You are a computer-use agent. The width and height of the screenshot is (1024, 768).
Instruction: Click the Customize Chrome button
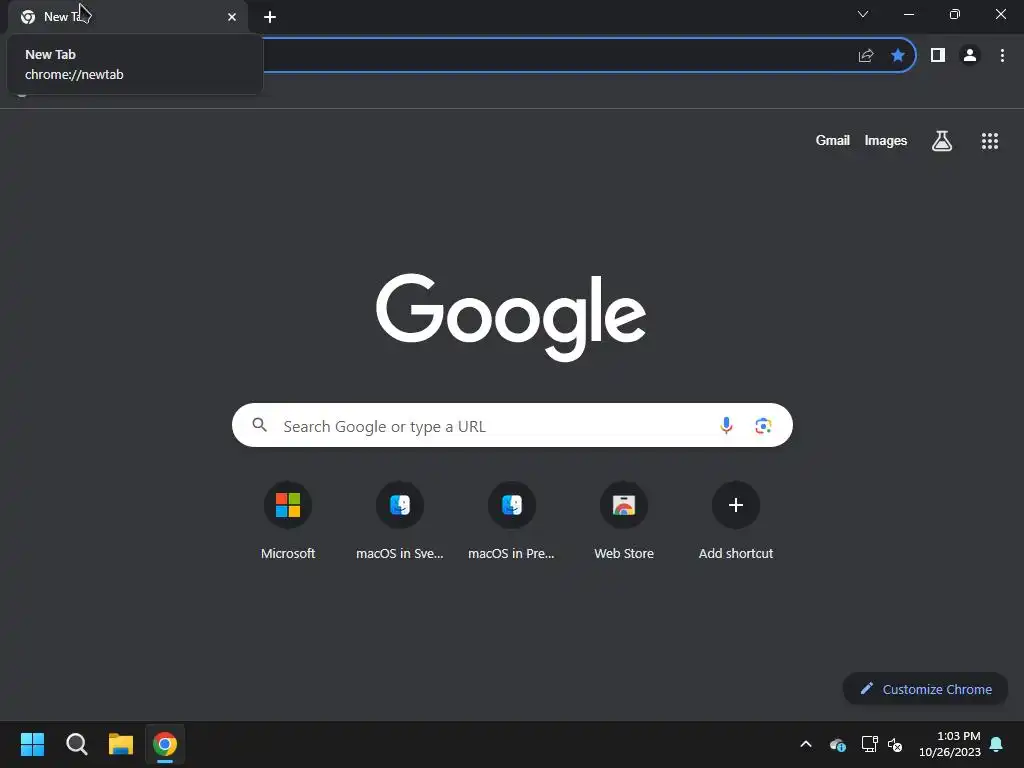tap(925, 689)
